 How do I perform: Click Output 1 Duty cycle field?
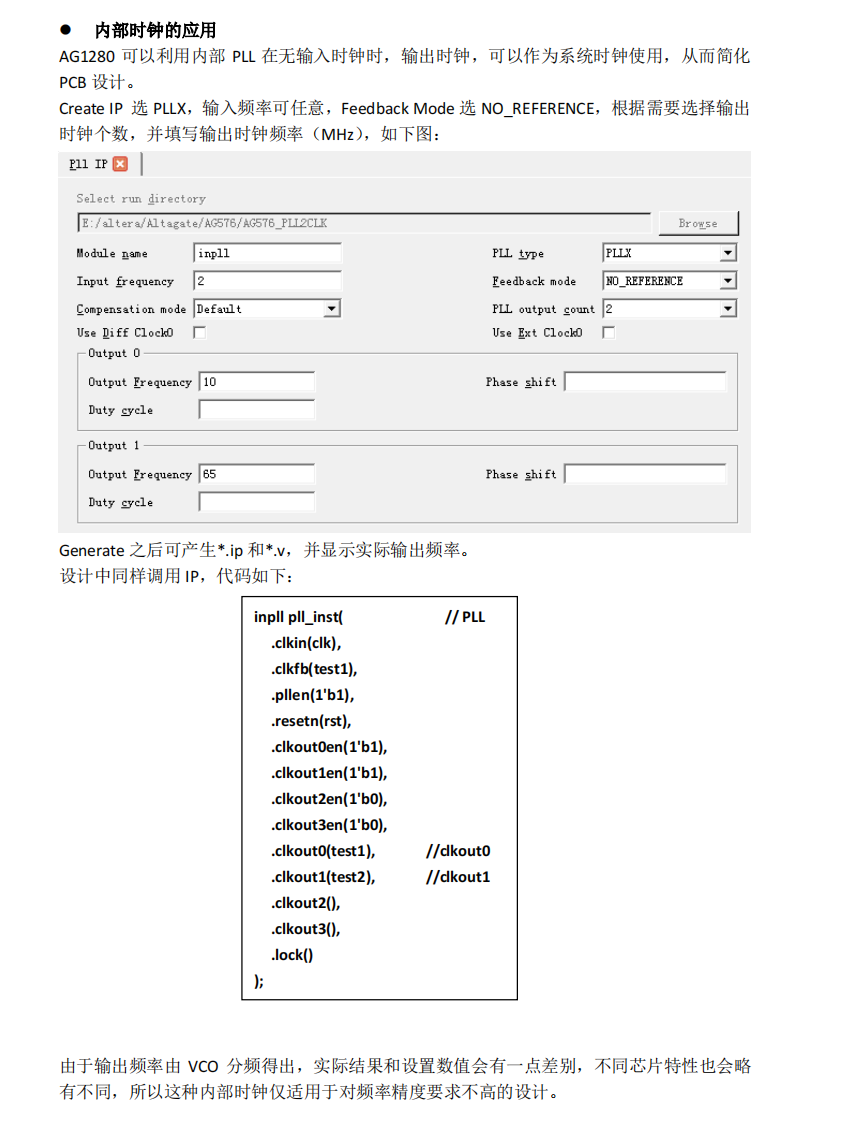pos(257,502)
